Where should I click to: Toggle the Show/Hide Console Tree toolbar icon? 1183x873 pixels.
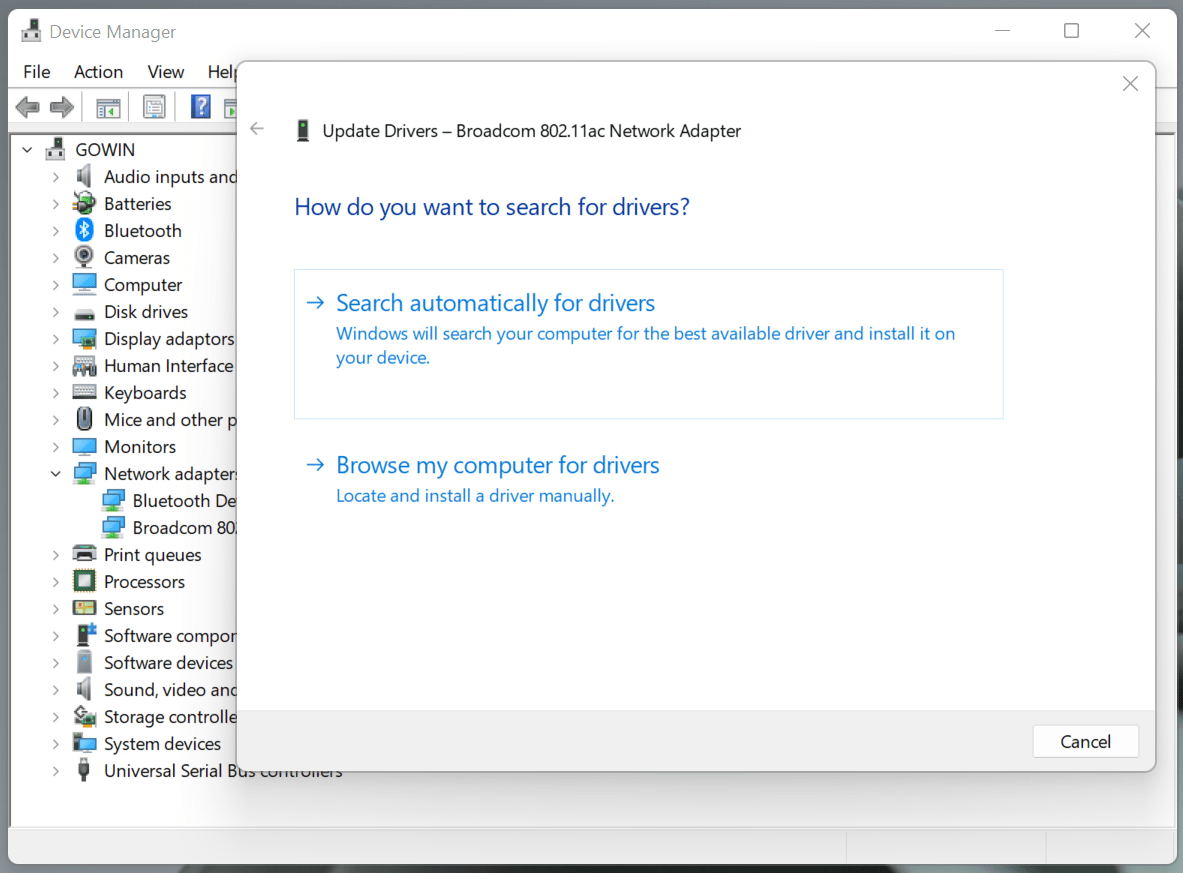click(x=107, y=107)
